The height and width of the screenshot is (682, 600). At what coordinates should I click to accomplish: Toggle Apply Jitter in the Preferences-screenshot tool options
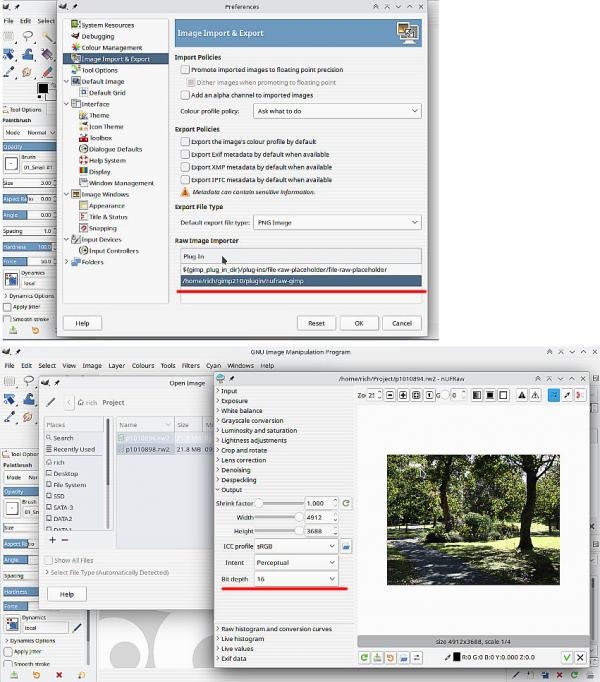[x=7, y=307]
